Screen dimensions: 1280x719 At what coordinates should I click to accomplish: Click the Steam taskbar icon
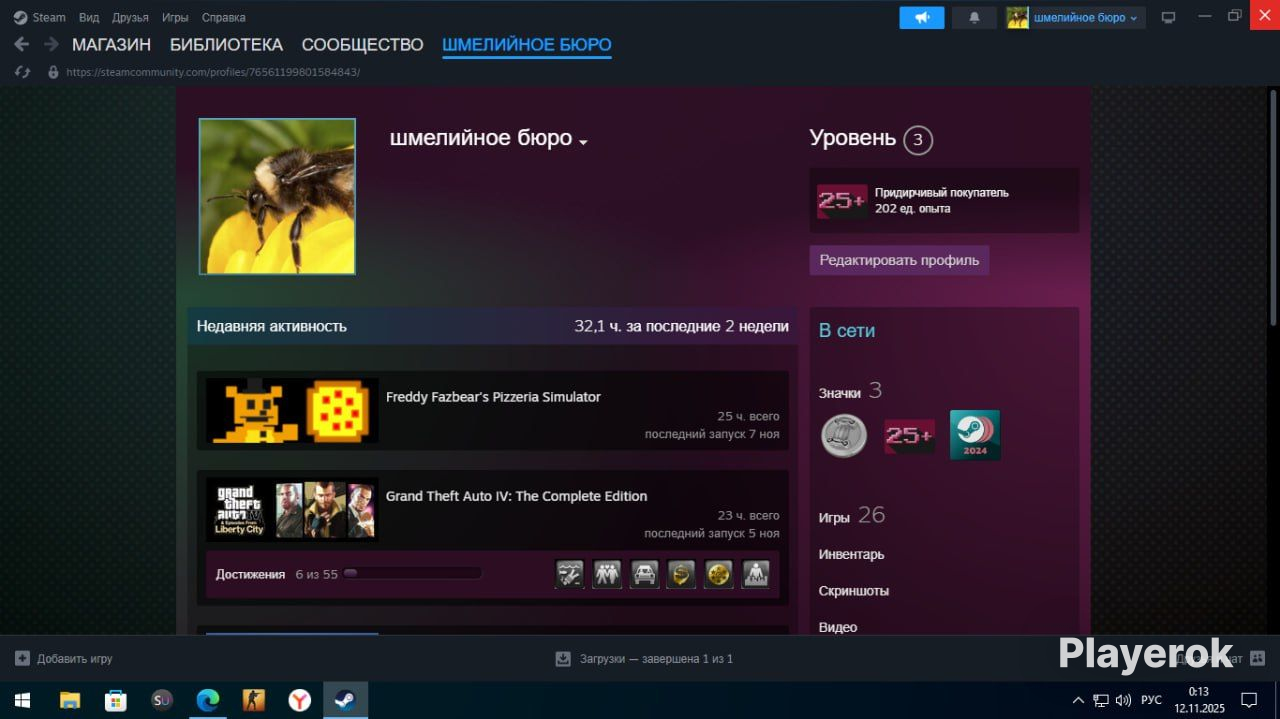pos(345,700)
